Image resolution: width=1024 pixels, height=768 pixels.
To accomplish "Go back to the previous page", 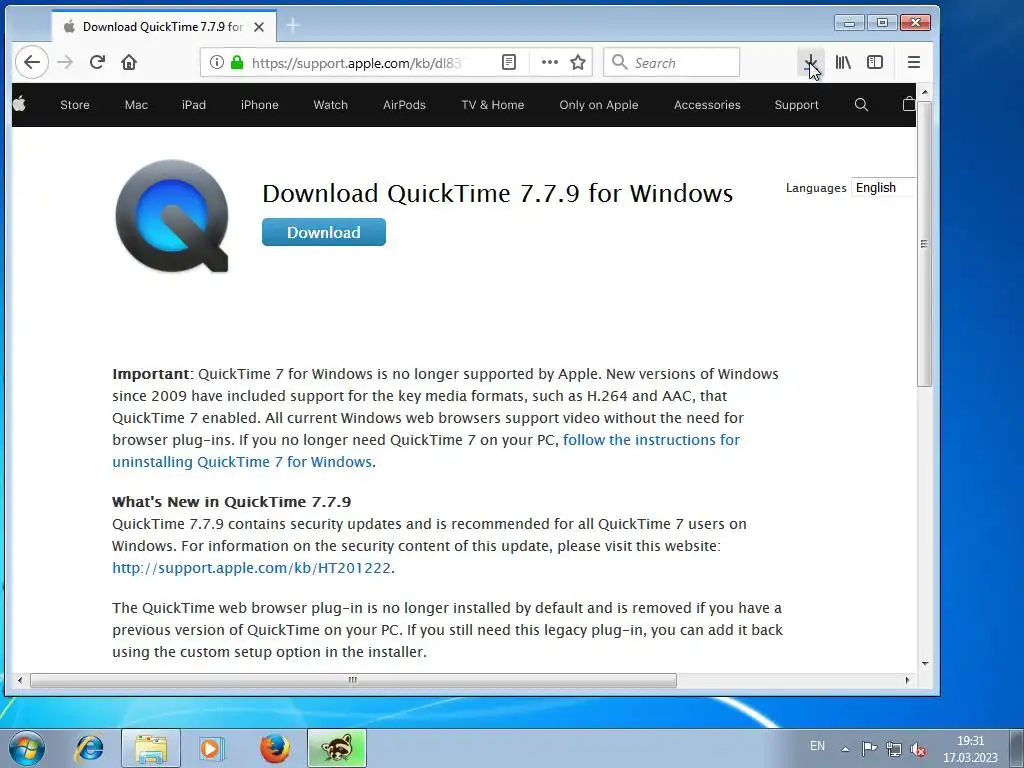I will point(31,63).
